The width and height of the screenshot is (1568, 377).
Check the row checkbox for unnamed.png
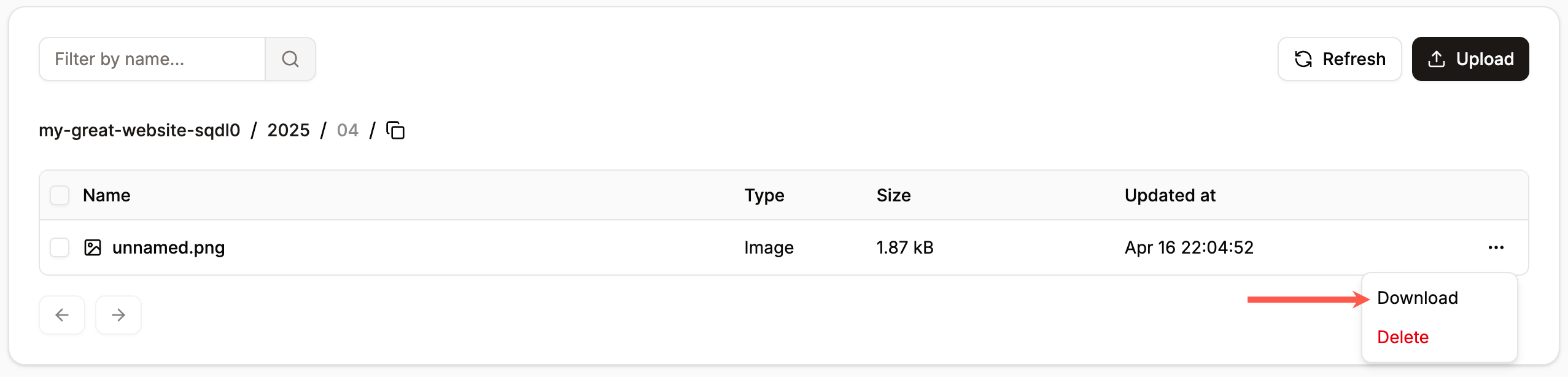tap(60, 247)
